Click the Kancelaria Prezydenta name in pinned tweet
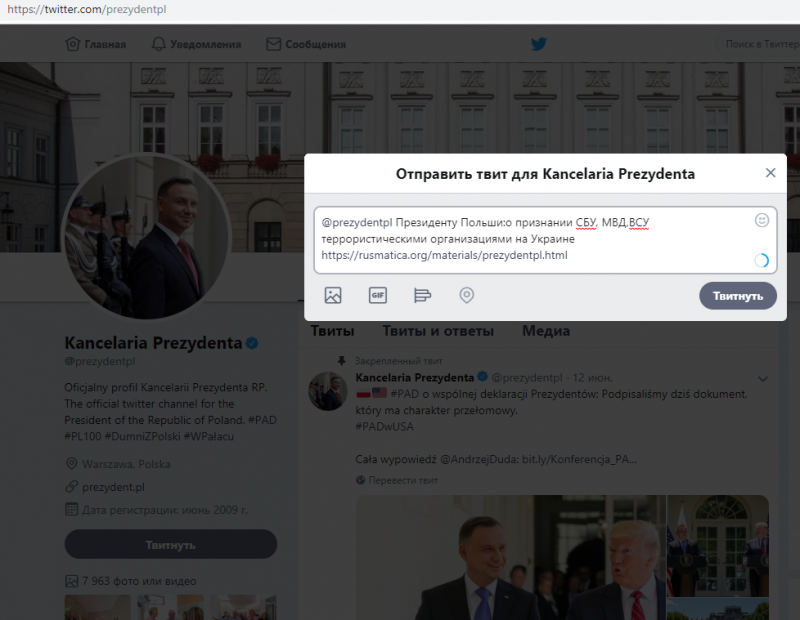Screen dimensions: 800x620 tap(415, 378)
